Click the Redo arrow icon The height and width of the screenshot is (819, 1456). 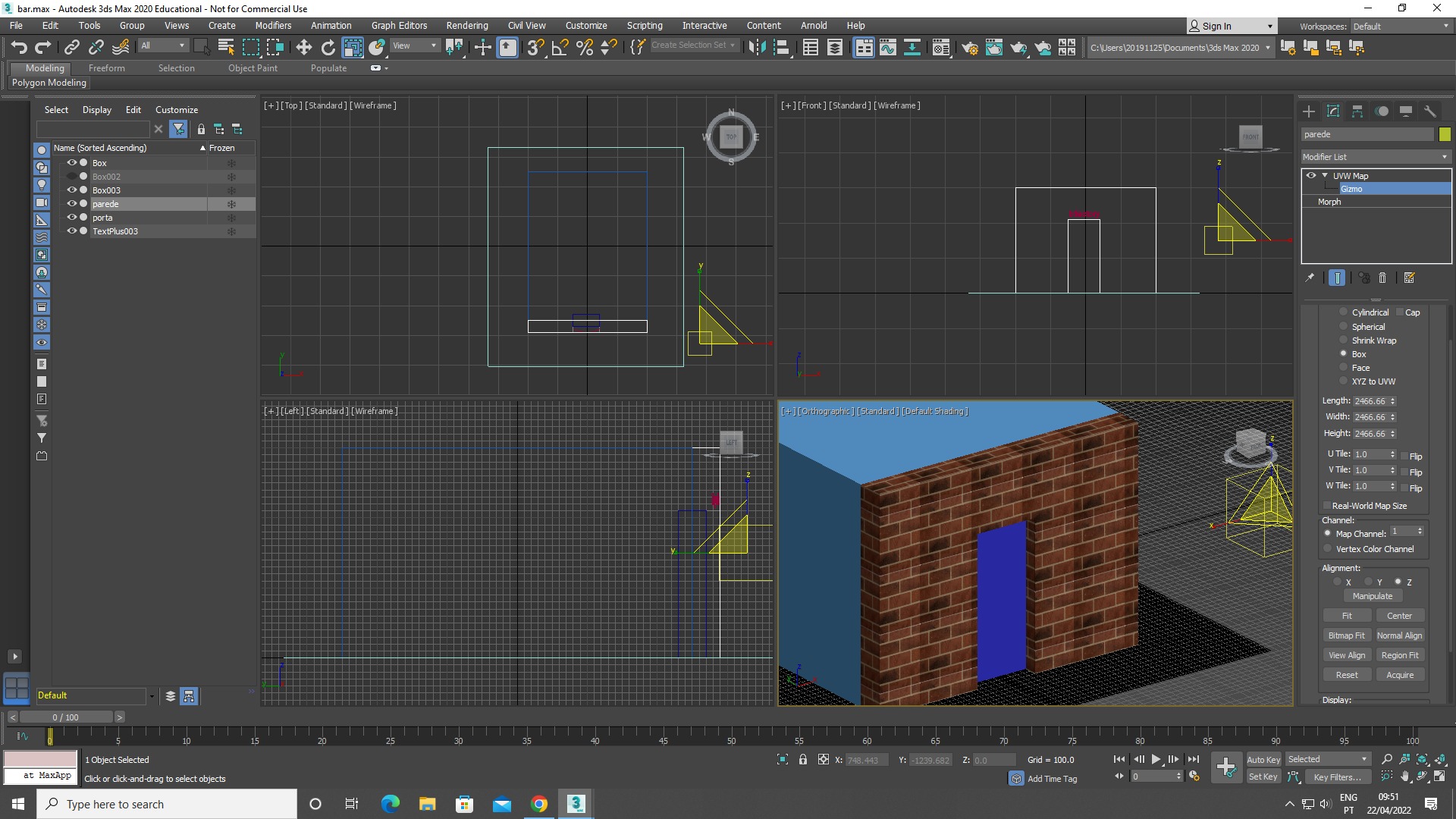pos(43,48)
